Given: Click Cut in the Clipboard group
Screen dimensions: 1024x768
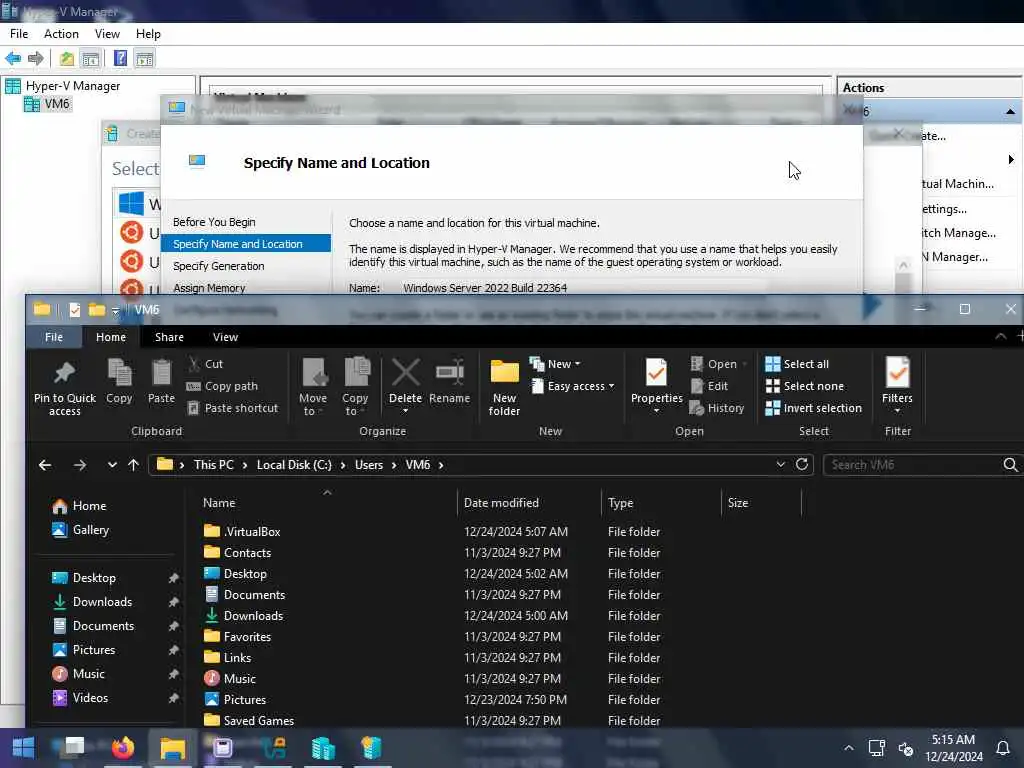Looking at the screenshot, I should [206, 364].
